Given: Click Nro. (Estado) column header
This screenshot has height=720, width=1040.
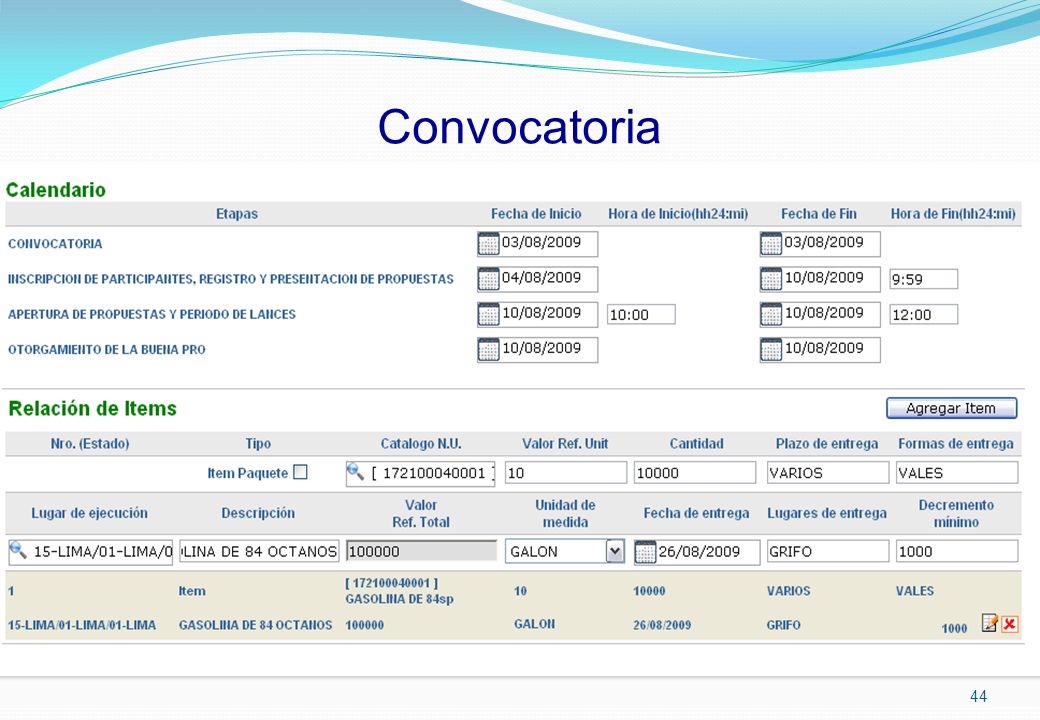Looking at the screenshot, I should click(90, 444).
